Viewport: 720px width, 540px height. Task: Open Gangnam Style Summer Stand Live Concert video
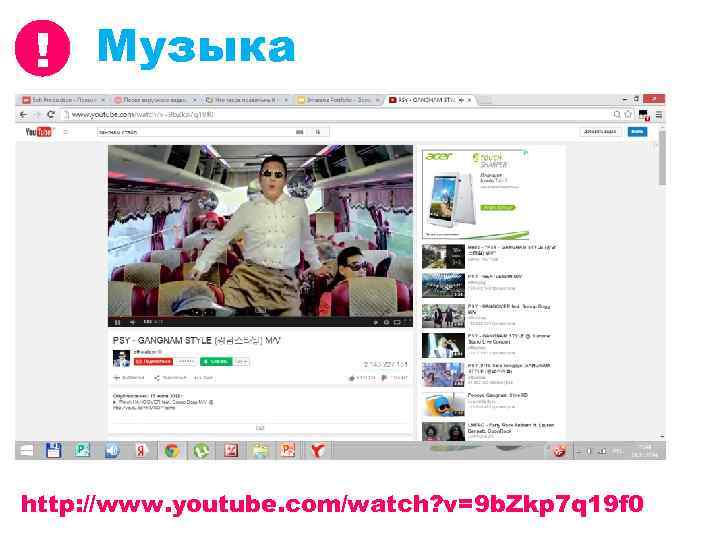coord(489,345)
